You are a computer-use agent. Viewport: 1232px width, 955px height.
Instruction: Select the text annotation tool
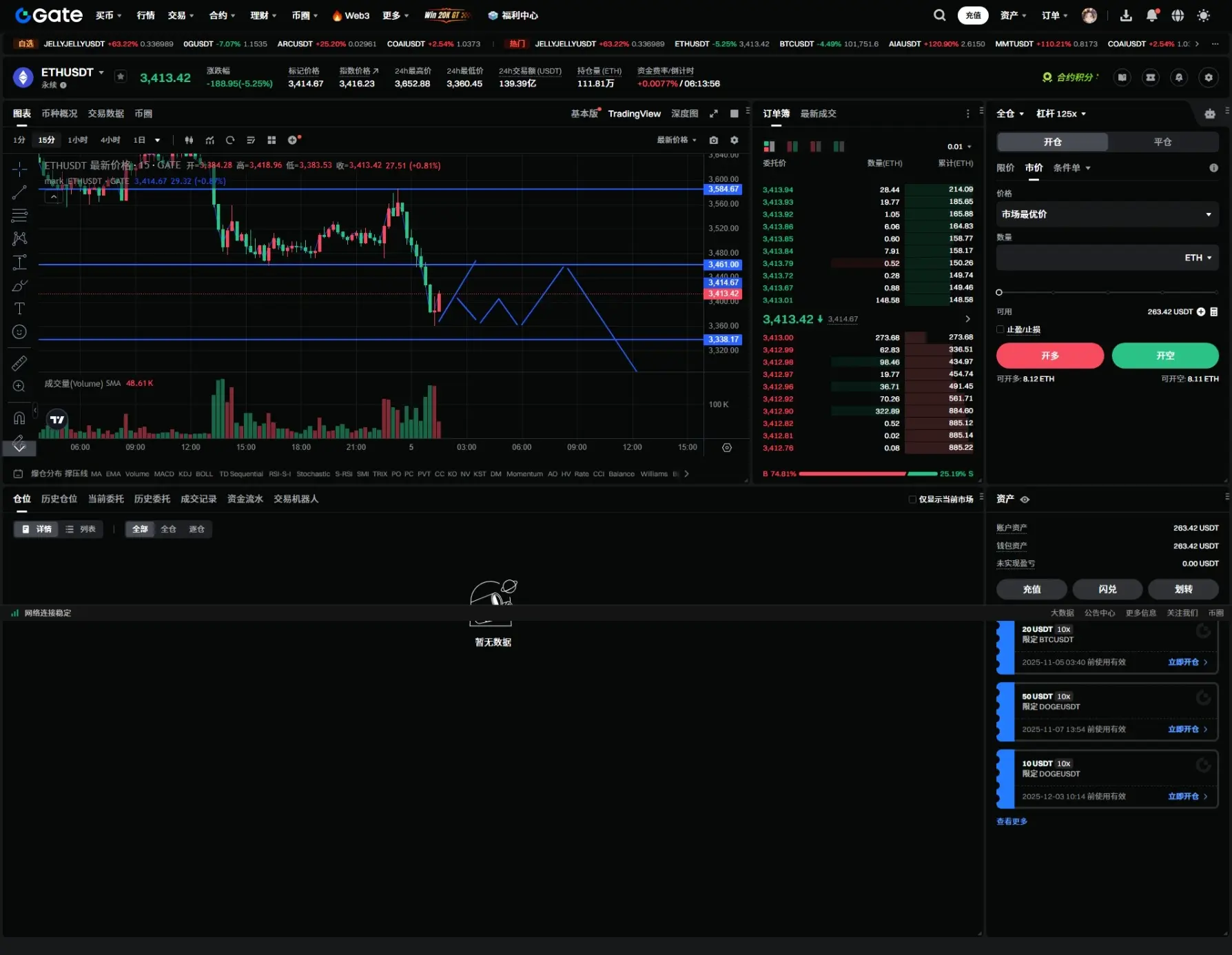(19, 309)
